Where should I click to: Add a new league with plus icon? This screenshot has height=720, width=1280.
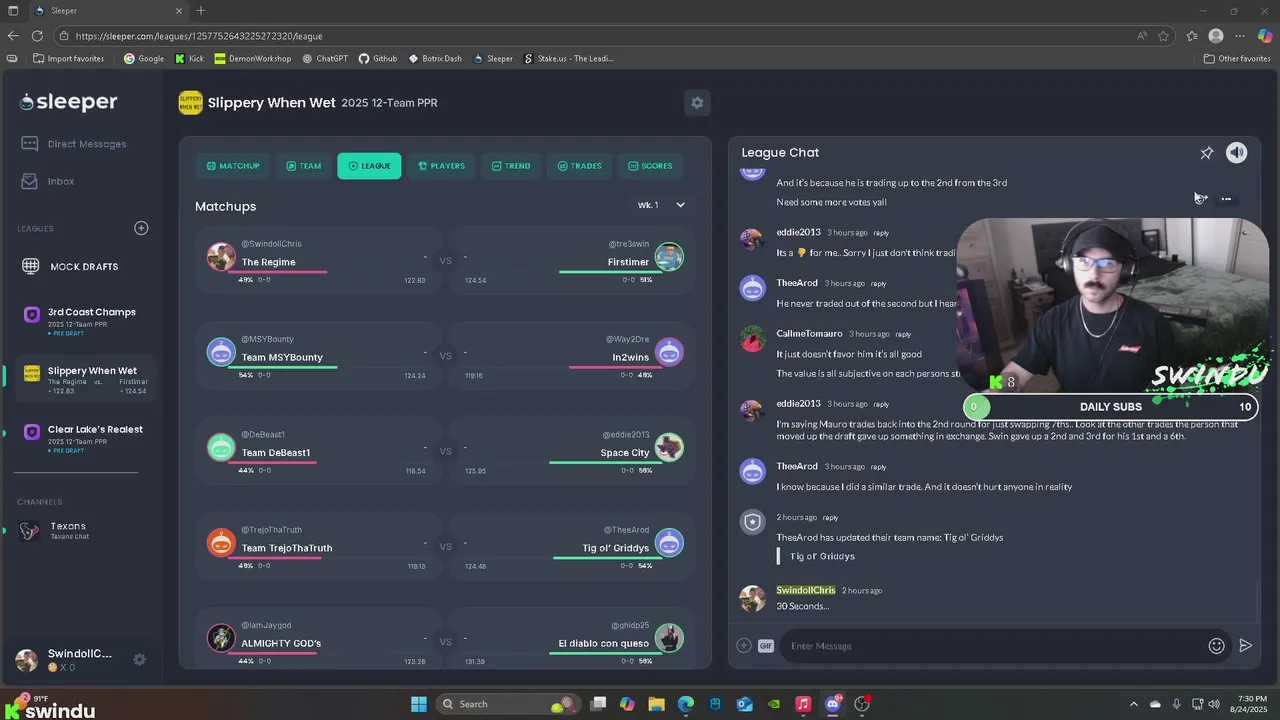[x=141, y=228]
